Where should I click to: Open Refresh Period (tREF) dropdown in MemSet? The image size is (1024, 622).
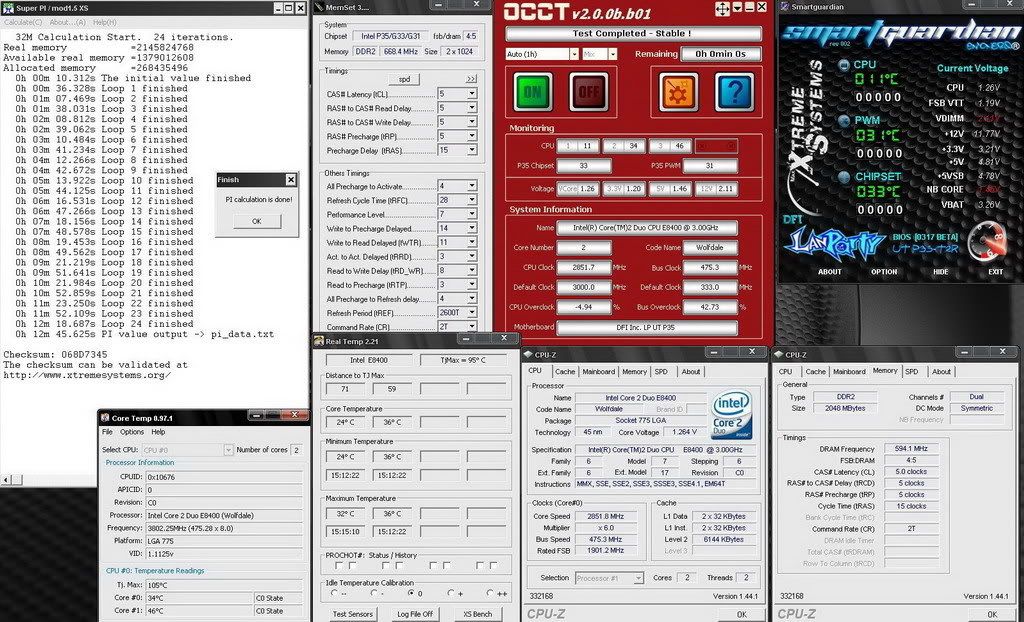[x=472, y=313]
